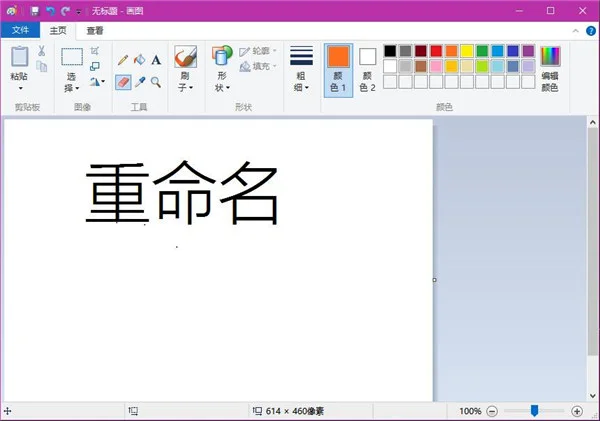Open the Quick Access Toolbar customize arrow
The height and width of the screenshot is (421, 600).
[x=79, y=12]
